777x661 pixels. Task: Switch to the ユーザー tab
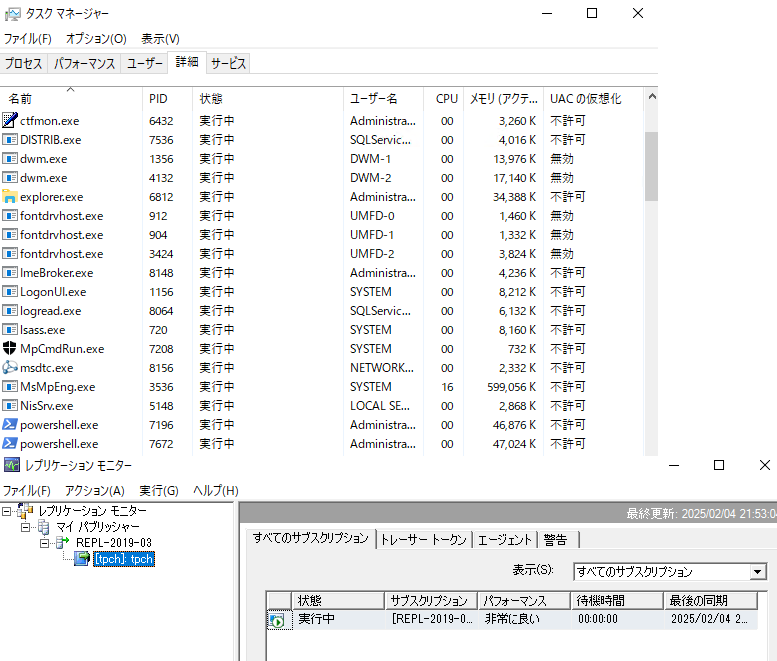tap(144, 63)
